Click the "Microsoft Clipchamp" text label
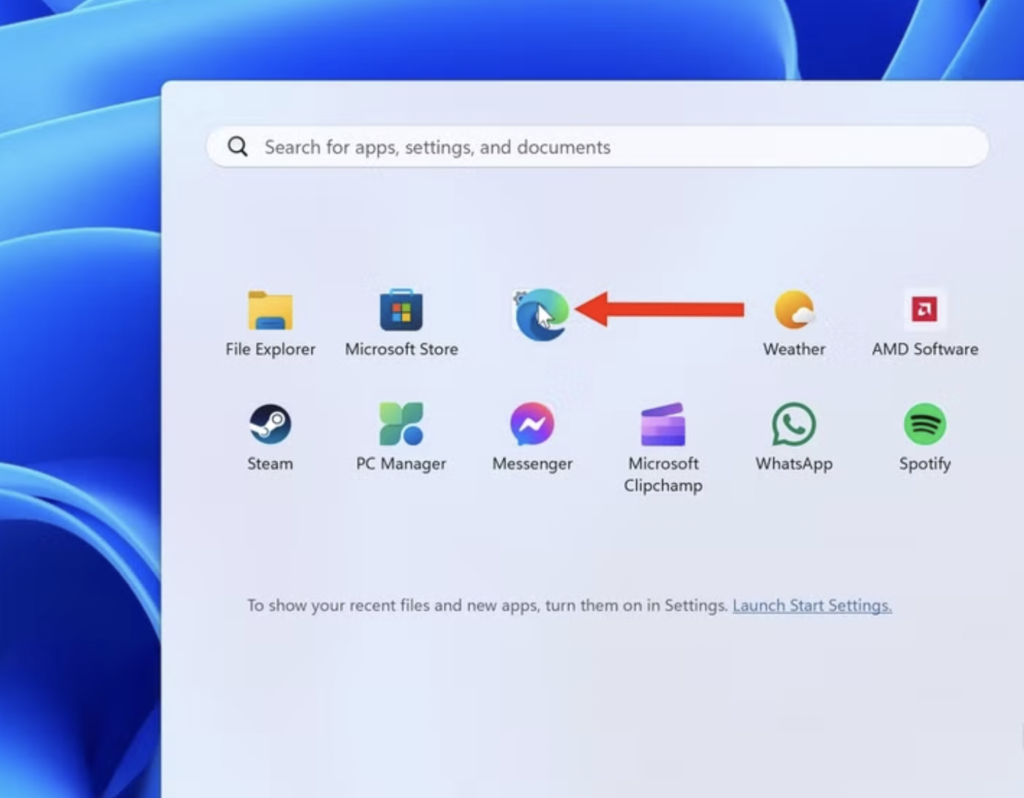 pos(663,475)
